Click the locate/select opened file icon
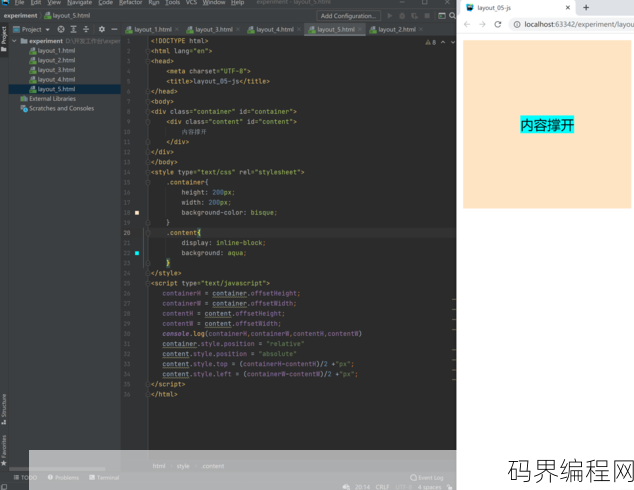The height and width of the screenshot is (490, 634). click(61, 29)
